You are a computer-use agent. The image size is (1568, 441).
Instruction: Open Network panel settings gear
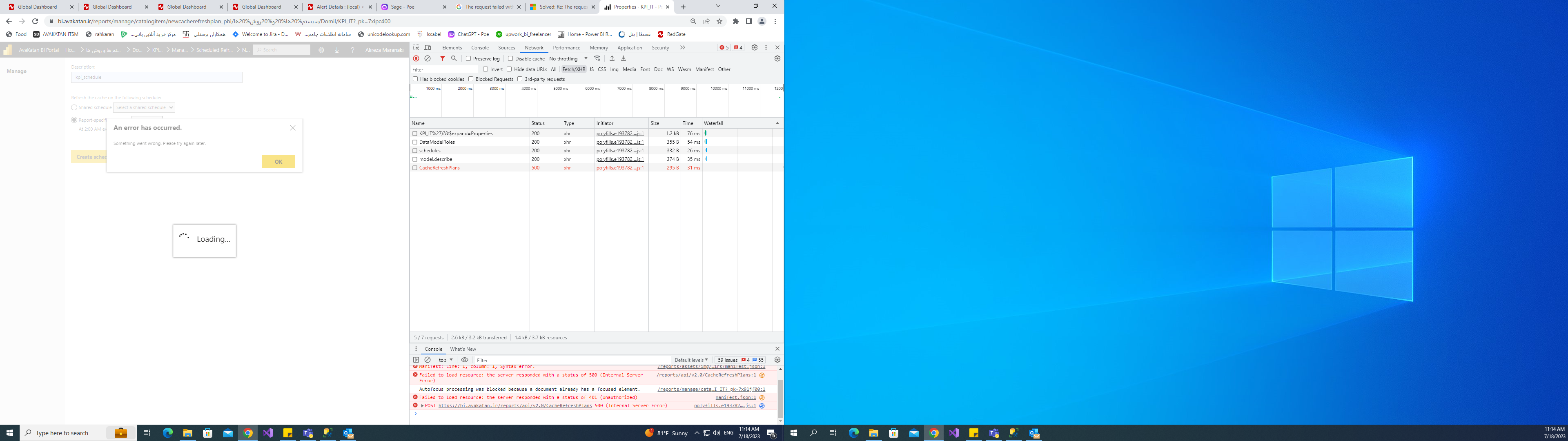coord(777,58)
